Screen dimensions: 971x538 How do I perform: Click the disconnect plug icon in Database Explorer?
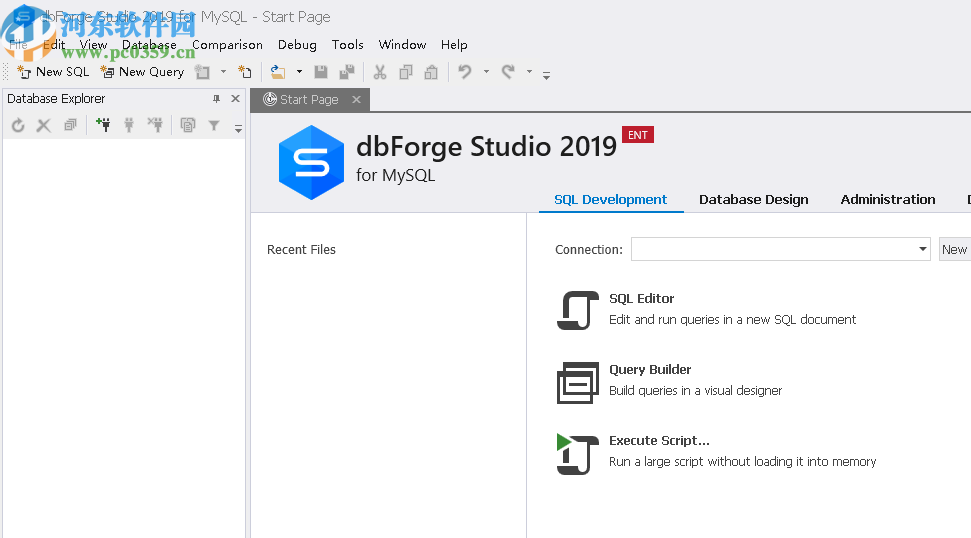point(155,125)
